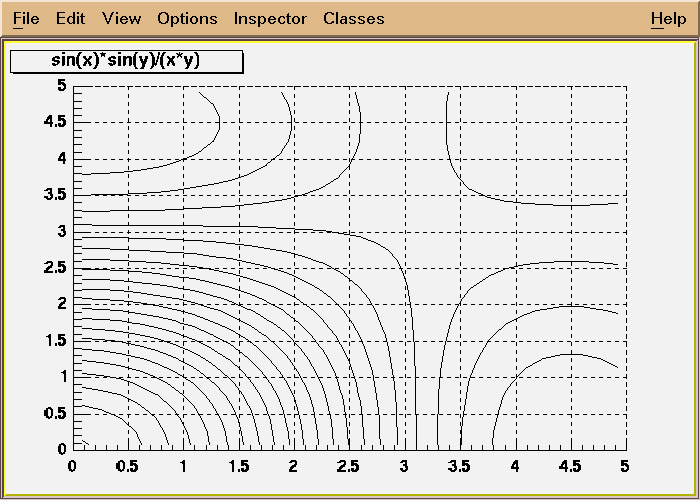The height and width of the screenshot is (500, 700).
Task: Pick the x-axis tick label 1.5
Action: click(x=239, y=465)
